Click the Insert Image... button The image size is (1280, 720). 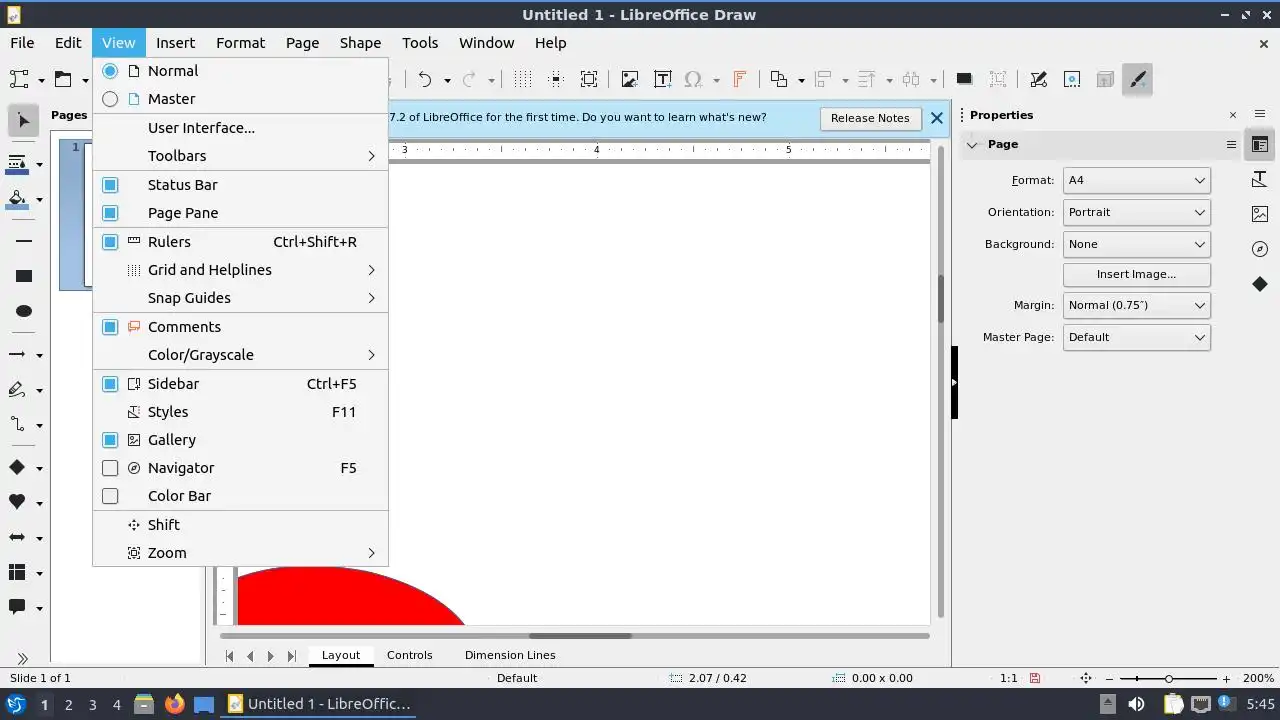[x=1136, y=274]
